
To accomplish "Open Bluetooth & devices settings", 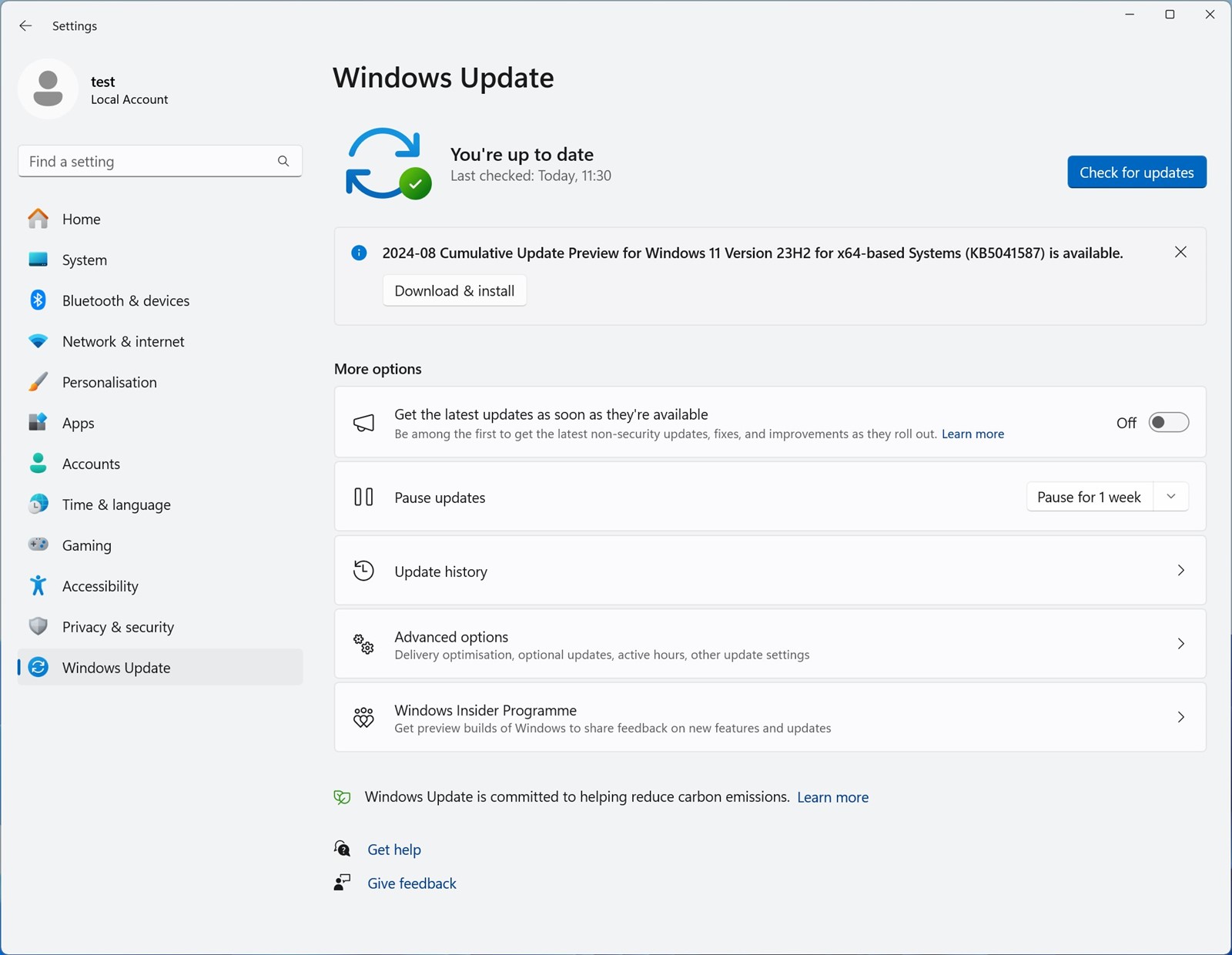I will (x=160, y=300).
